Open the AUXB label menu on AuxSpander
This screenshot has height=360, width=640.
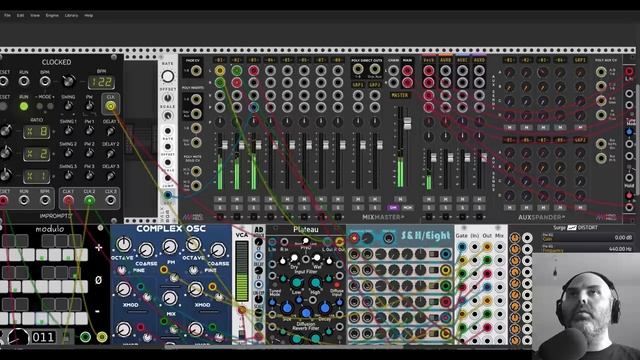tap(445, 60)
